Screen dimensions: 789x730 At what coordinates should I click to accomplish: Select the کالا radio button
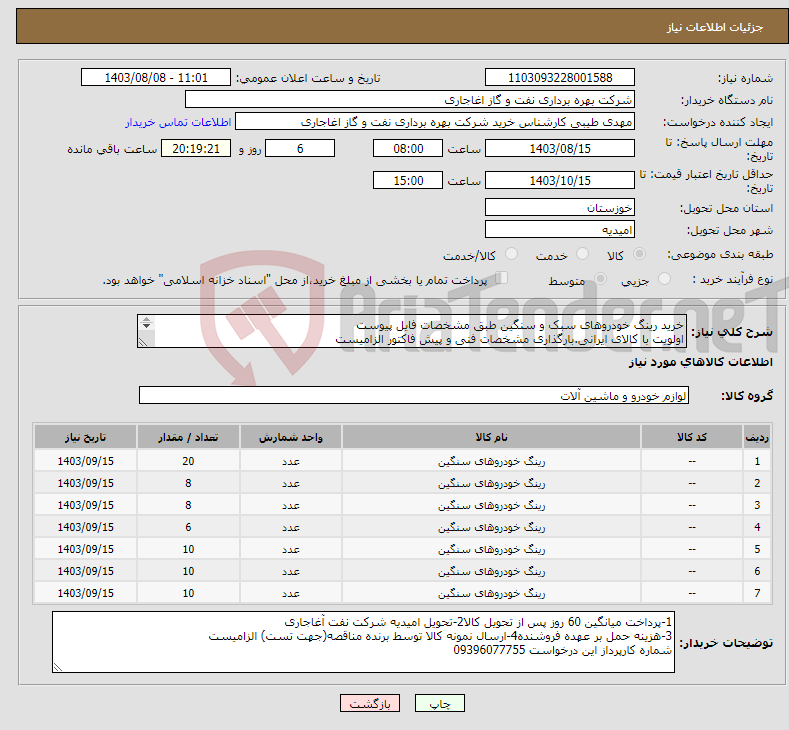[x=639, y=254]
